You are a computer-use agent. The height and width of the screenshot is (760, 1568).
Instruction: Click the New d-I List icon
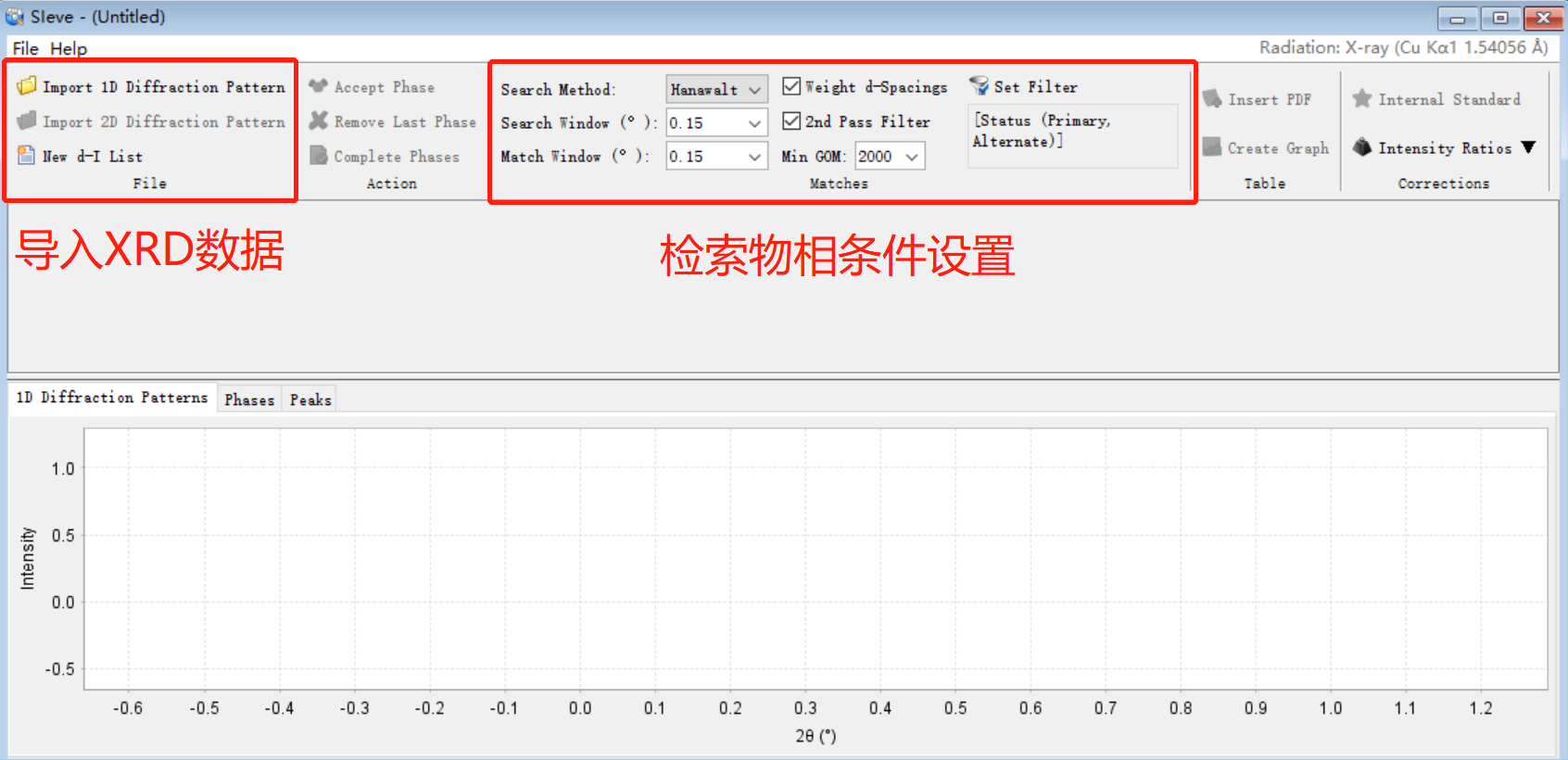[26, 156]
